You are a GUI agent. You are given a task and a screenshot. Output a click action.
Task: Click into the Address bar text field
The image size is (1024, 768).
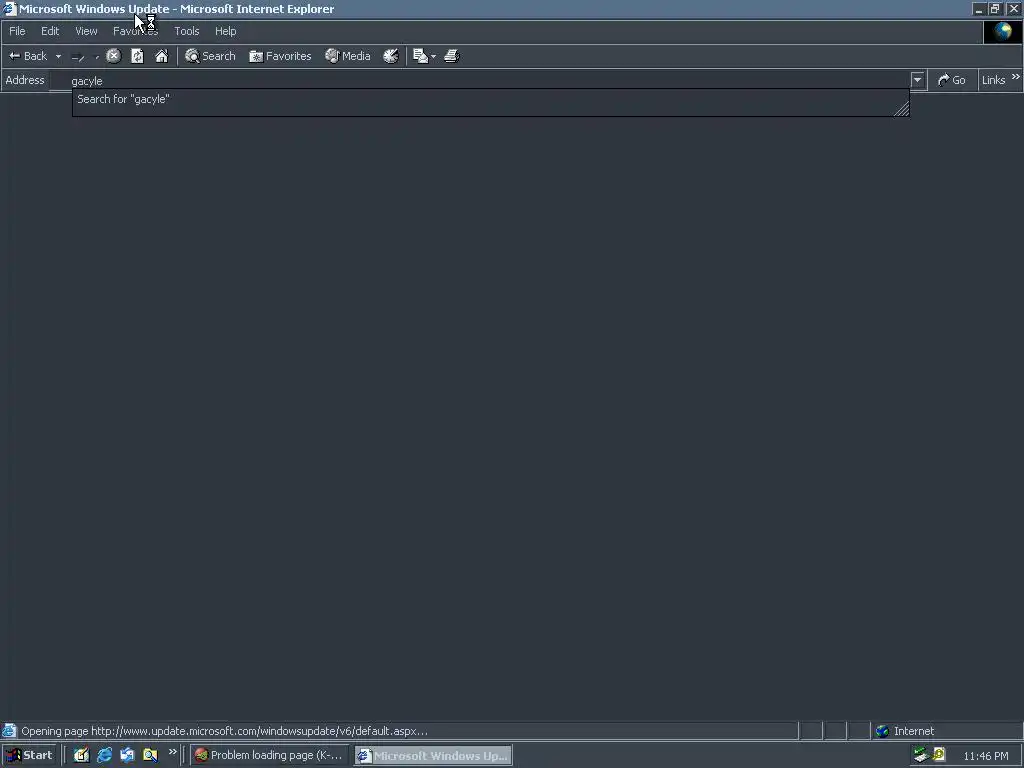pos(480,80)
